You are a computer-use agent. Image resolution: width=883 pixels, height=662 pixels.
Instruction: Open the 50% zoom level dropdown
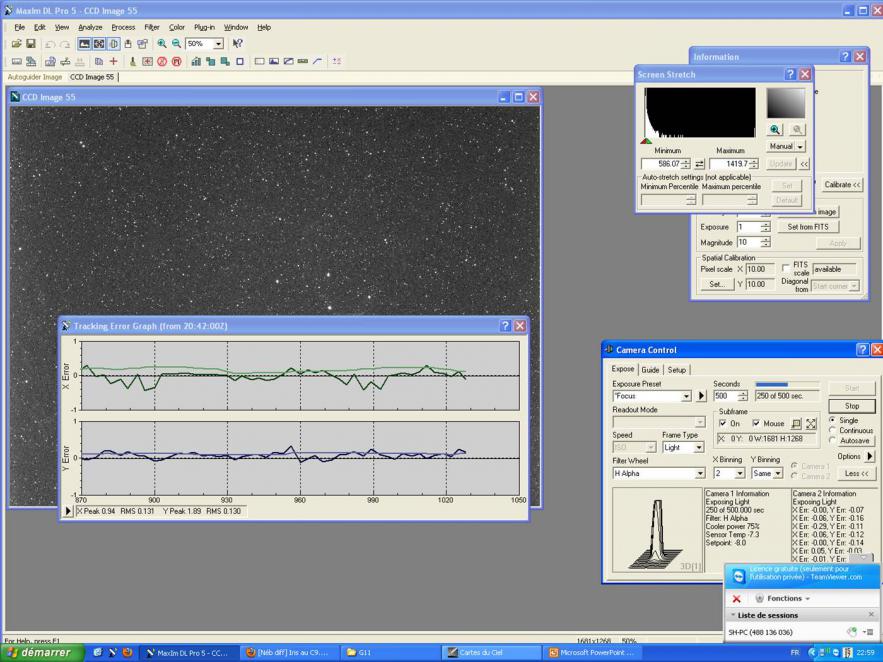point(218,44)
